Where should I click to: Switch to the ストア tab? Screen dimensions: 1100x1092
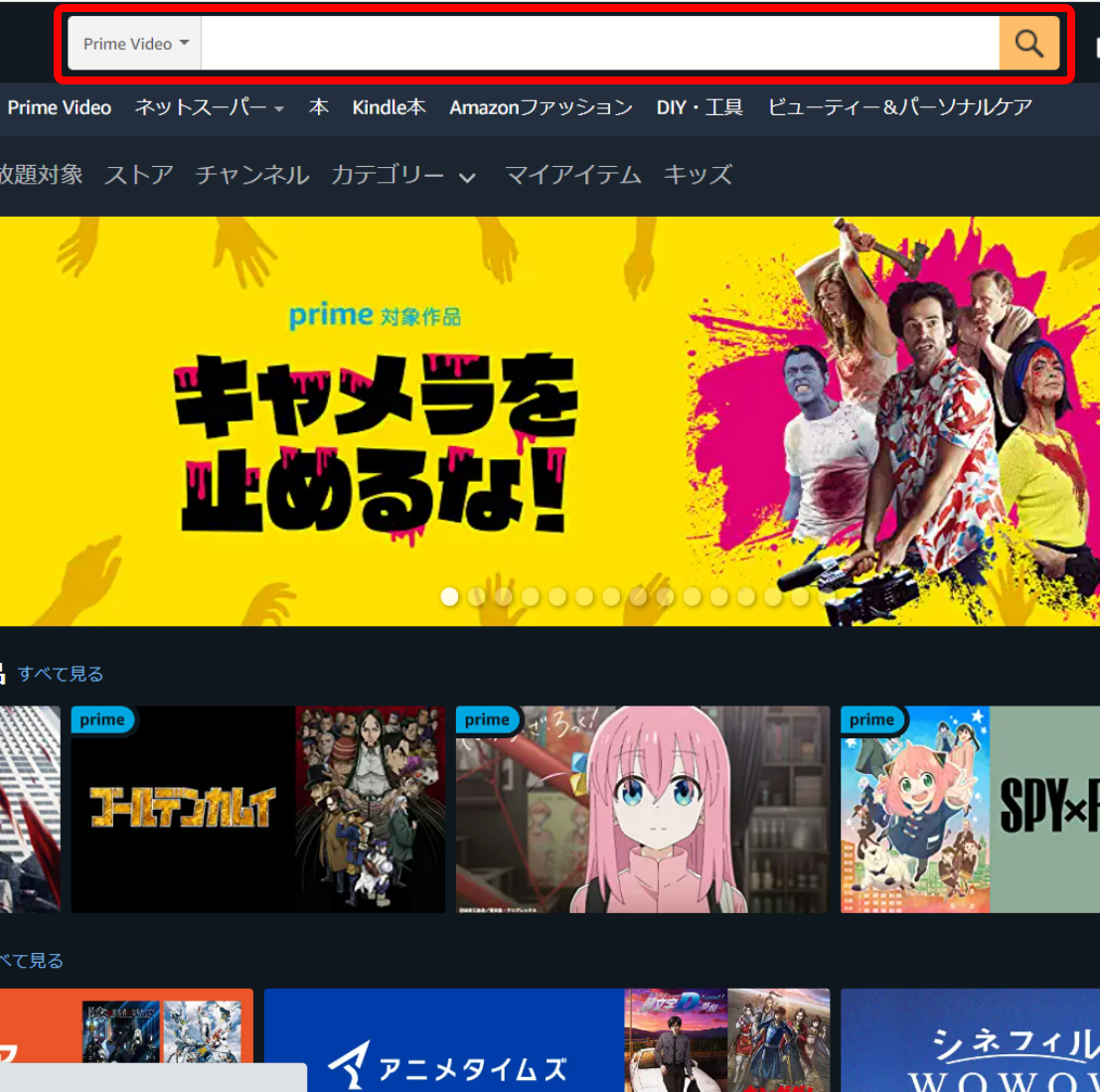139,175
